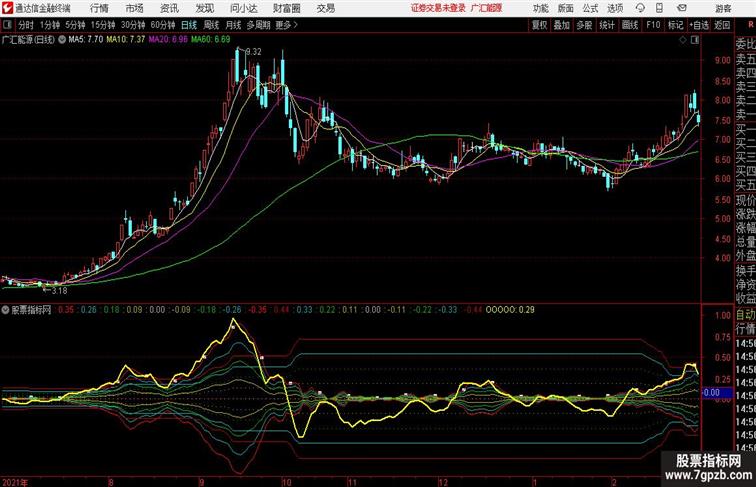Open the 资讯 menu
This screenshot has width=756, height=487.
point(169,8)
